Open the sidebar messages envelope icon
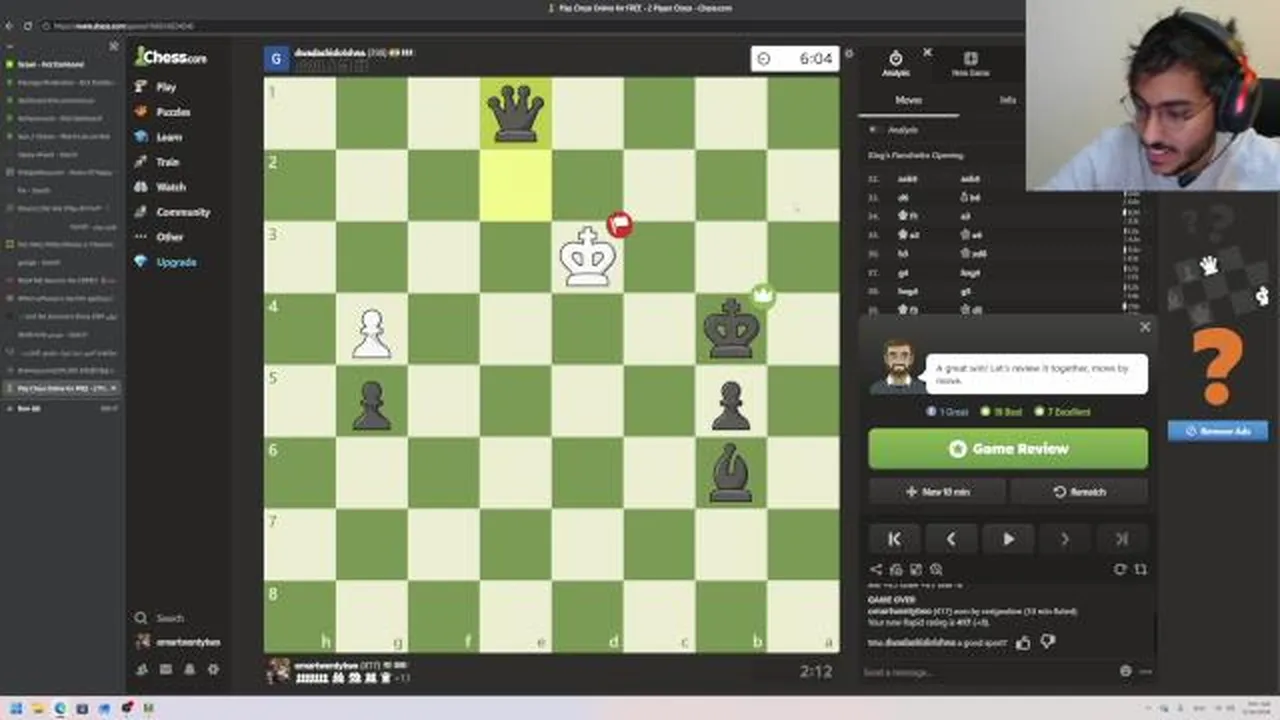This screenshot has height=720, width=1280. 165,669
